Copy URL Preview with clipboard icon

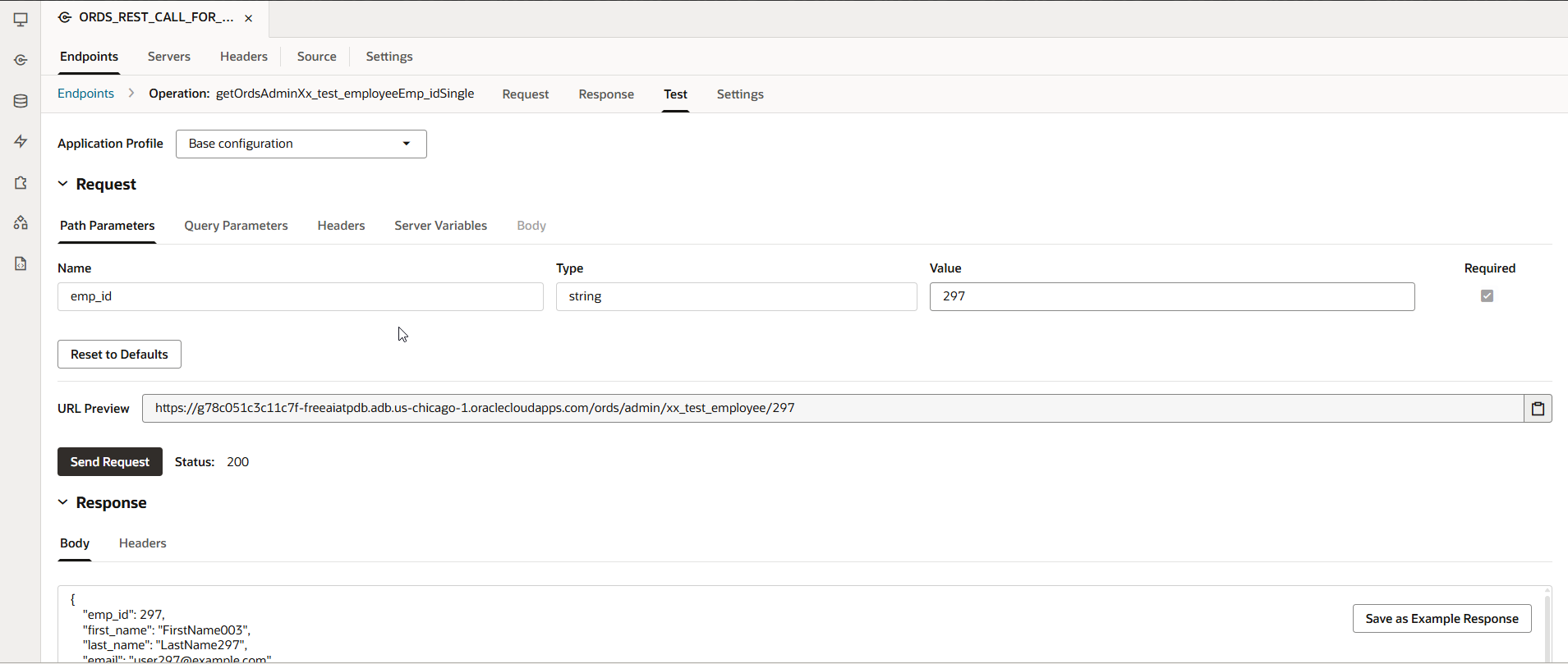coord(1538,408)
